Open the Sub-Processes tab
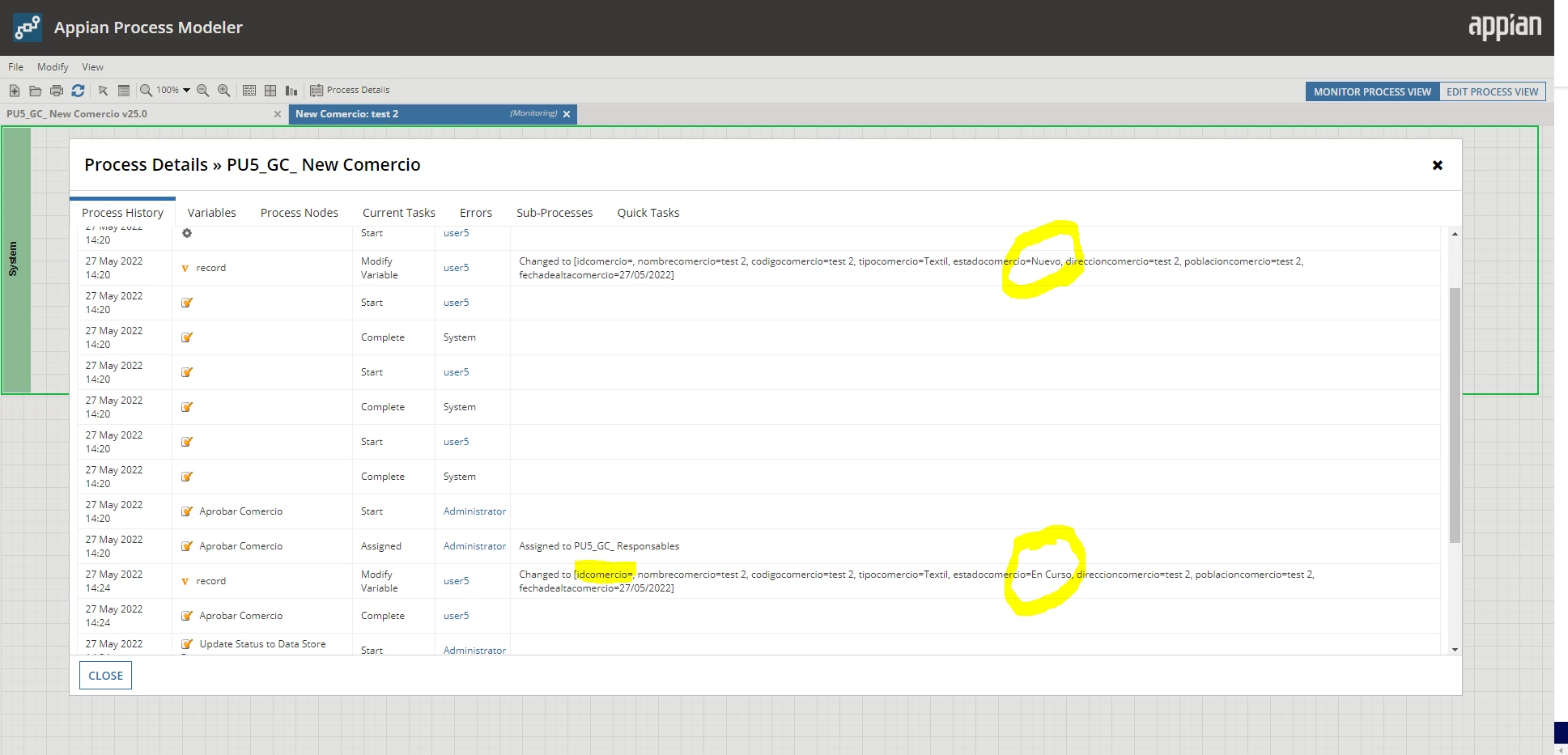Viewport: 1568px width, 755px height. (555, 213)
